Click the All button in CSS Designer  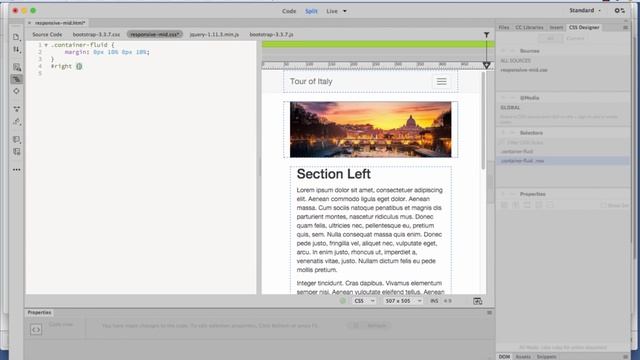(x=550, y=38)
